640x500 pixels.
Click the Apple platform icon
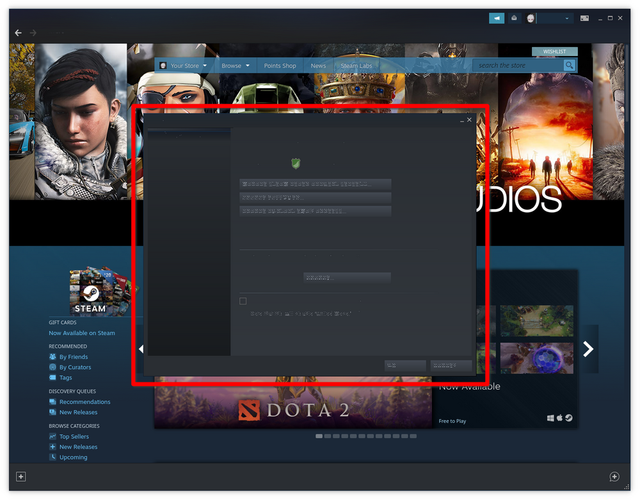[560, 418]
